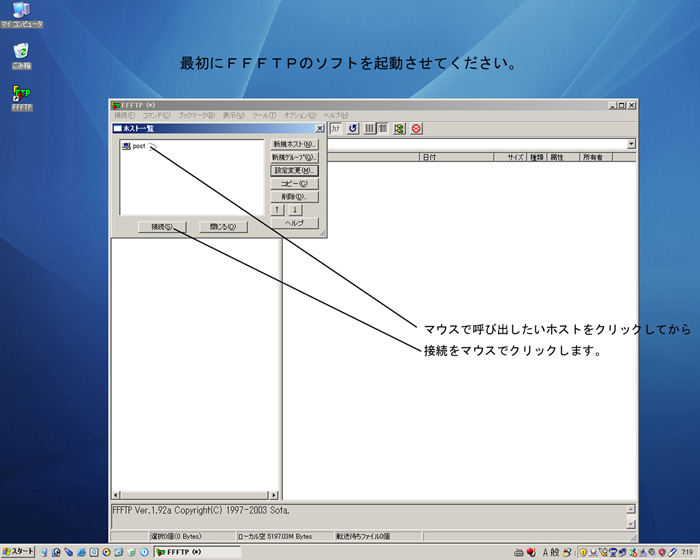Move host up with ↑ button

[277, 209]
